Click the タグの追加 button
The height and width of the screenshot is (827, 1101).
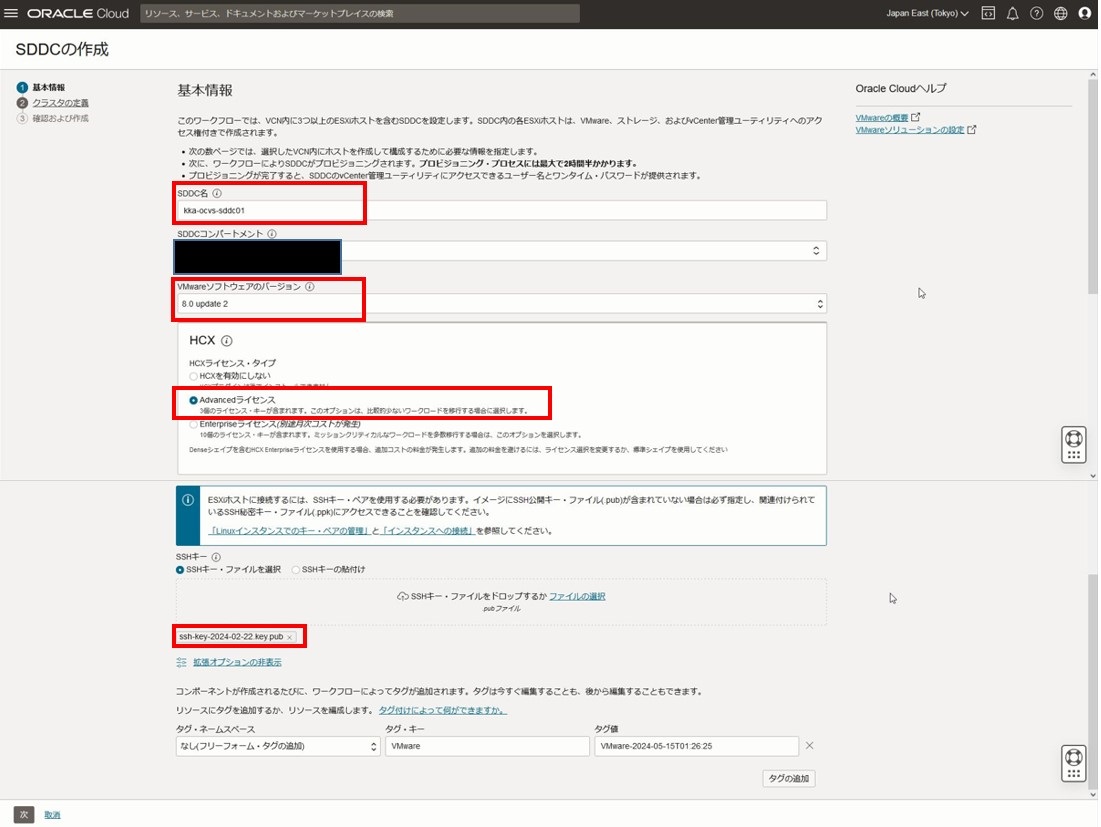click(788, 779)
